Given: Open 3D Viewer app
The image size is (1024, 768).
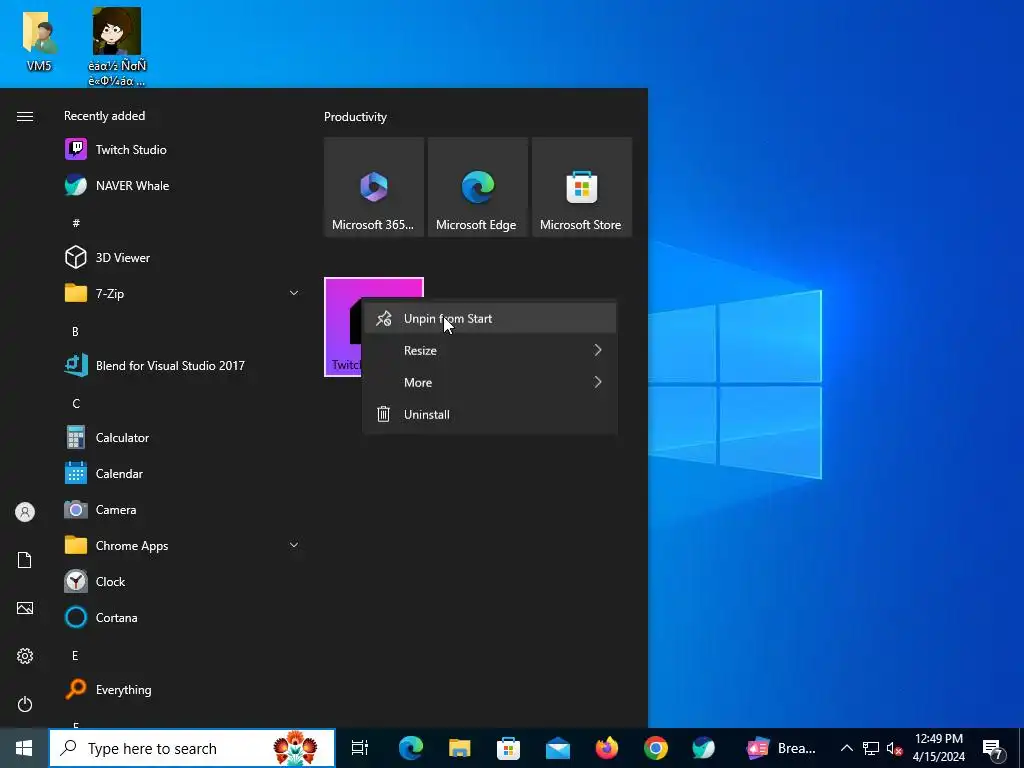Looking at the screenshot, I should tap(182, 257).
